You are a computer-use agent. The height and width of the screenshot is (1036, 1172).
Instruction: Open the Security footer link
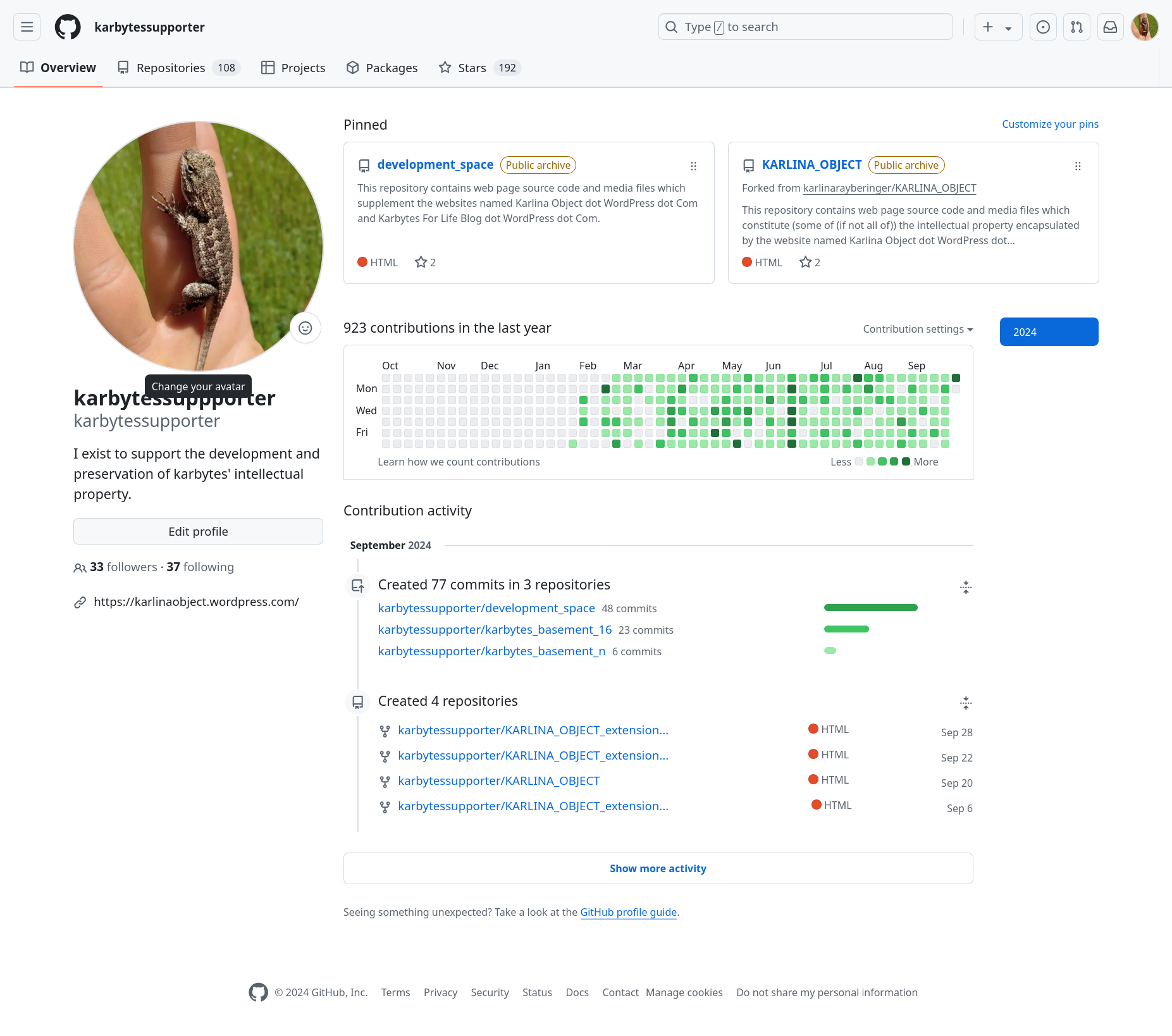[490, 993]
